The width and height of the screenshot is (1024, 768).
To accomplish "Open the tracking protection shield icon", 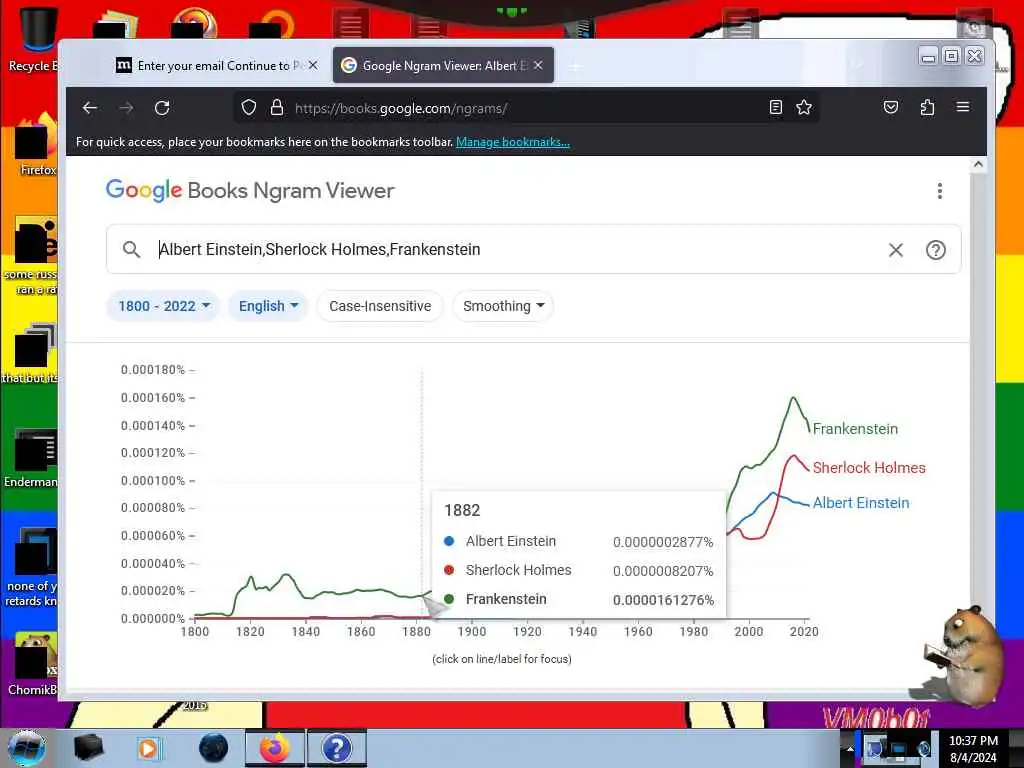I will coord(249,108).
